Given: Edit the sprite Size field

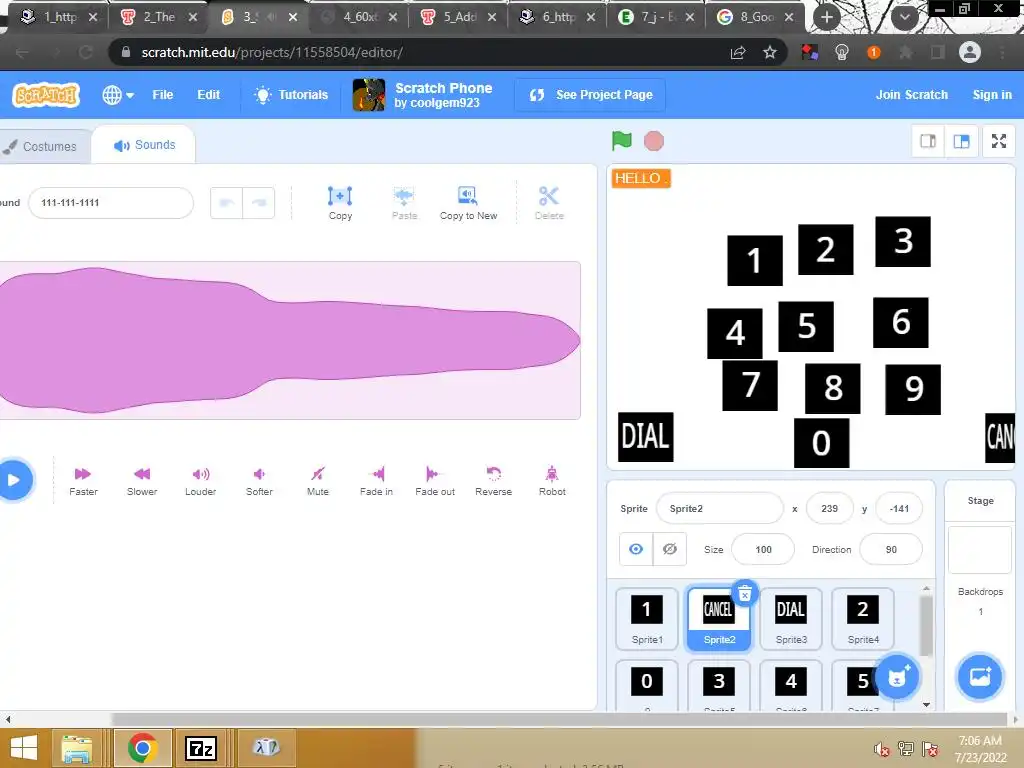Looking at the screenshot, I should click(763, 549).
